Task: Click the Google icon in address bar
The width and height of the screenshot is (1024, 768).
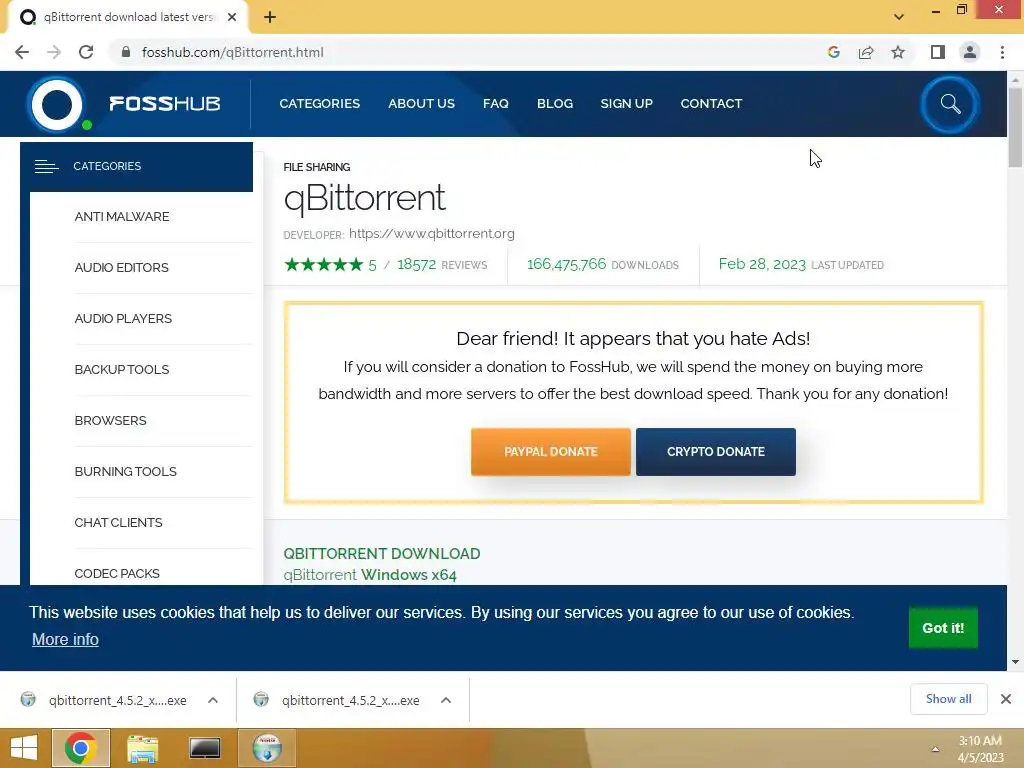Action: pos(834,52)
